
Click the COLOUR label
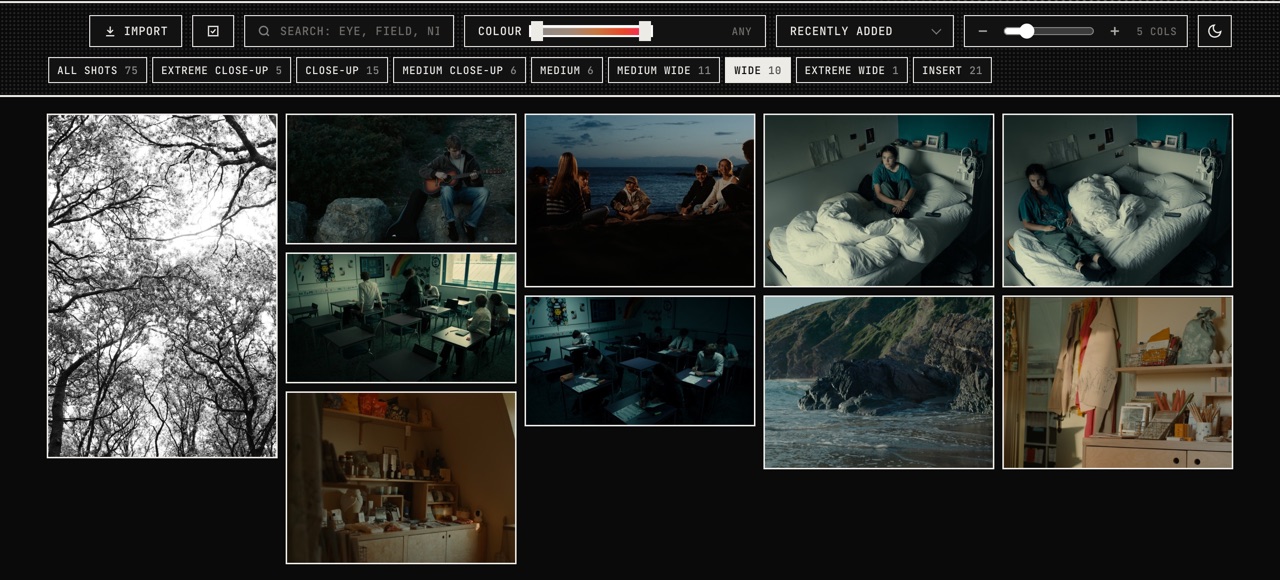click(500, 31)
